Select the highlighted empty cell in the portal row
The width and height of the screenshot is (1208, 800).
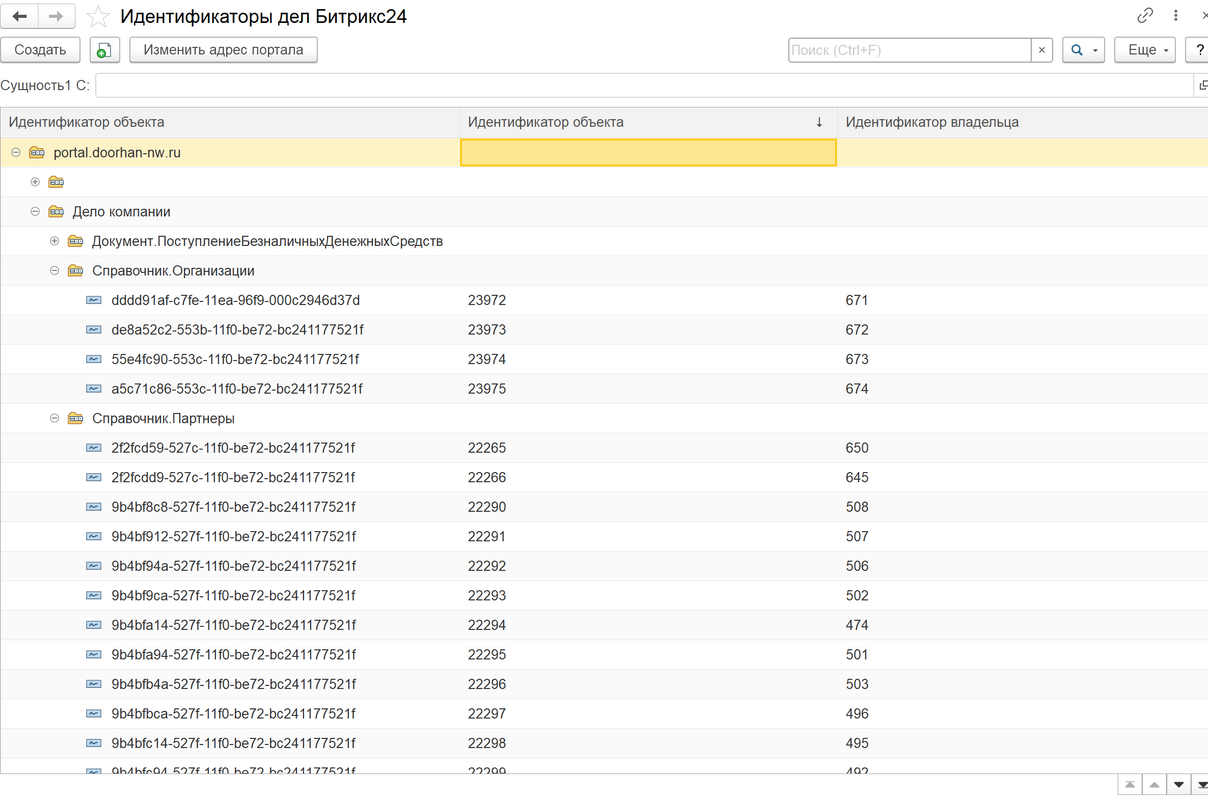click(648, 152)
